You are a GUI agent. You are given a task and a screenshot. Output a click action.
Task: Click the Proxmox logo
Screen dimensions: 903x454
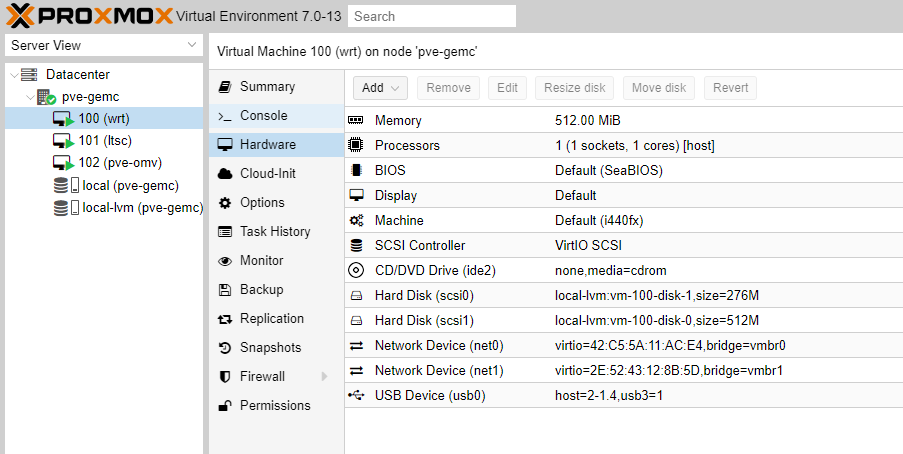point(89,16)
